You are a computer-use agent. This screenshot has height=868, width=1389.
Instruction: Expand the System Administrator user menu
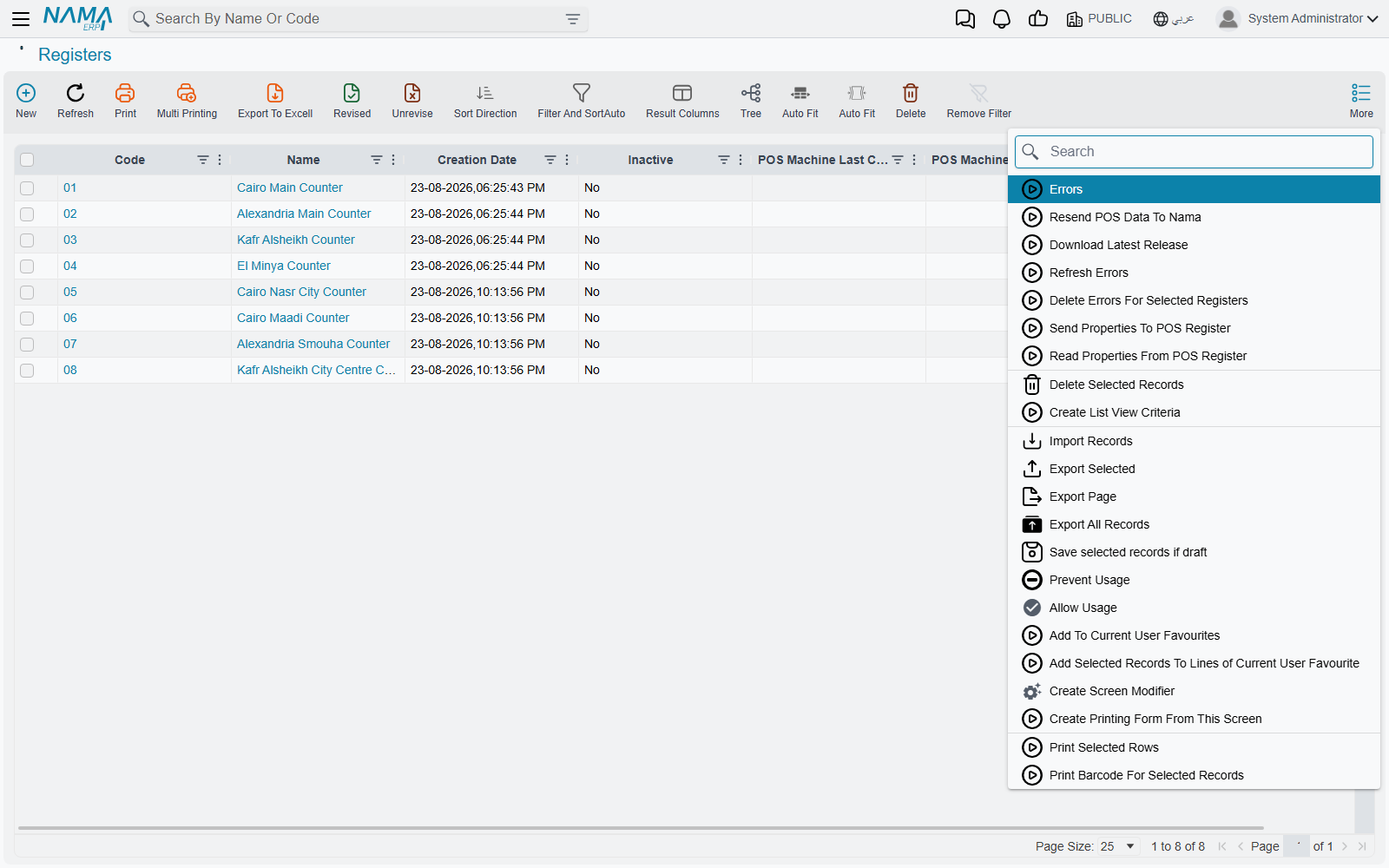click(1298, 18)
